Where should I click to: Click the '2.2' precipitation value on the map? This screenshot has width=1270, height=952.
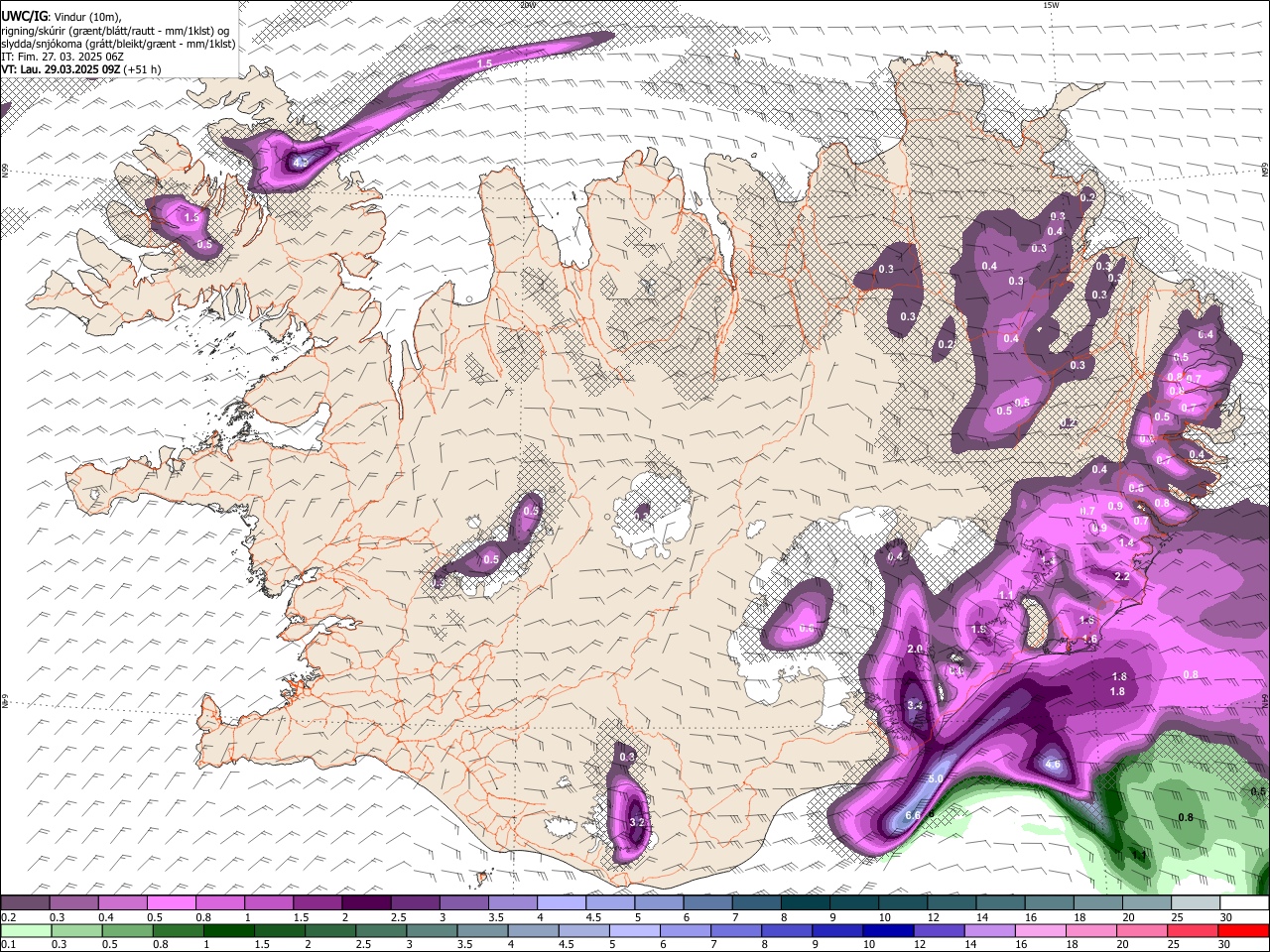pyautogui.click(x=1122, y=576)
